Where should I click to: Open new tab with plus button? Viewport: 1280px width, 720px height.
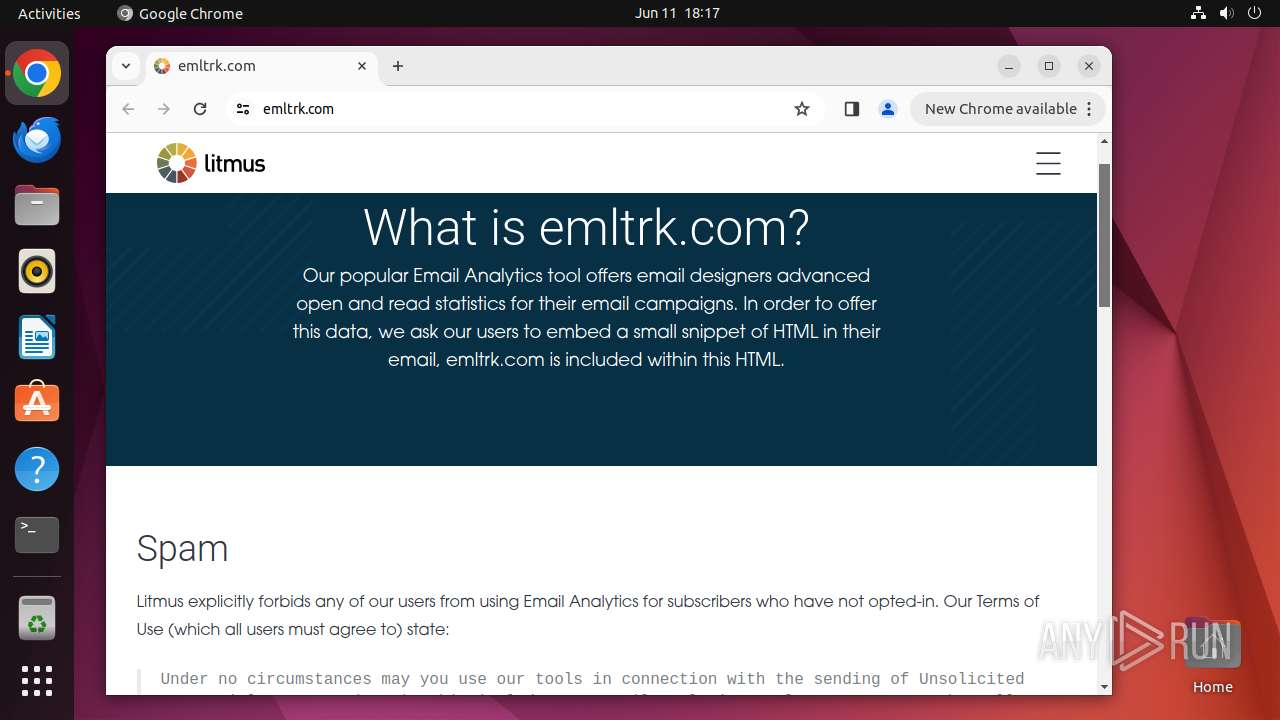click(398, 66)
